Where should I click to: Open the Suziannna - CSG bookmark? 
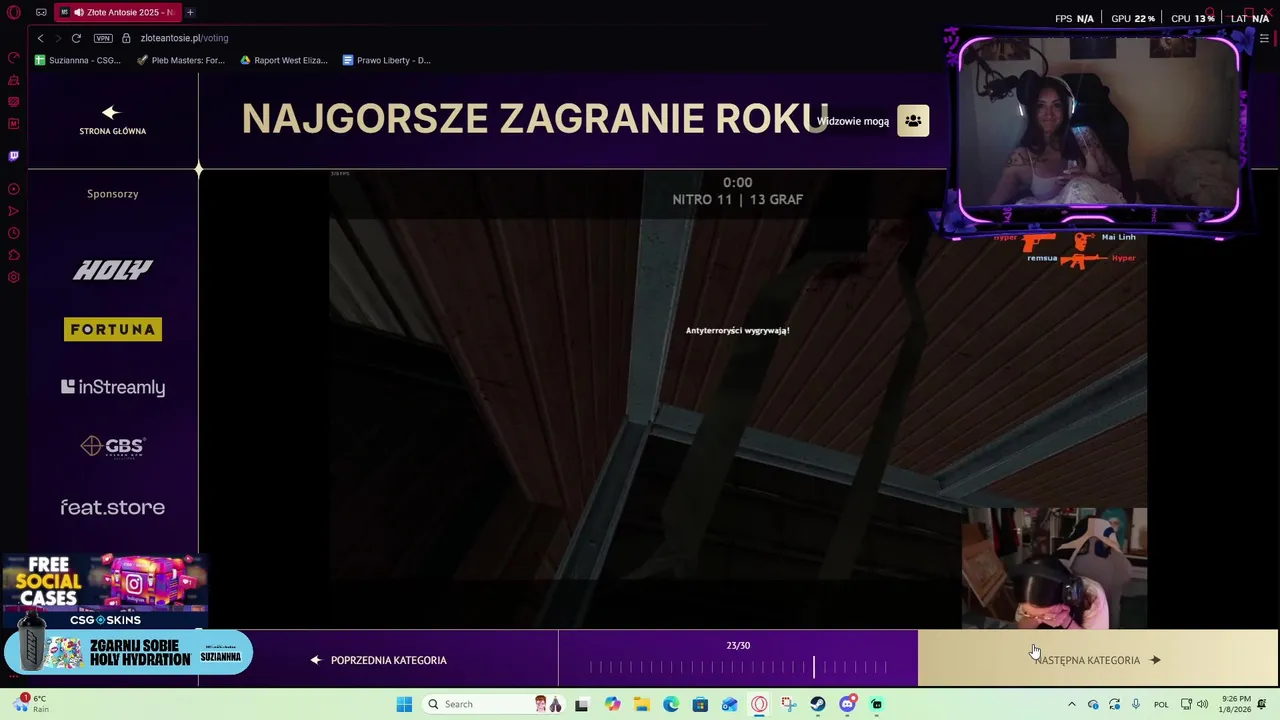[x=78, y=60]
